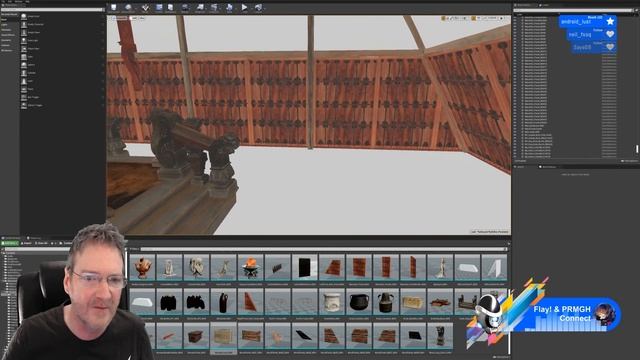The width and height of the screenshot is (640, 360).
Task: Open the viewport Show menu
Action: pyautogui.click(x=142, y=18)
